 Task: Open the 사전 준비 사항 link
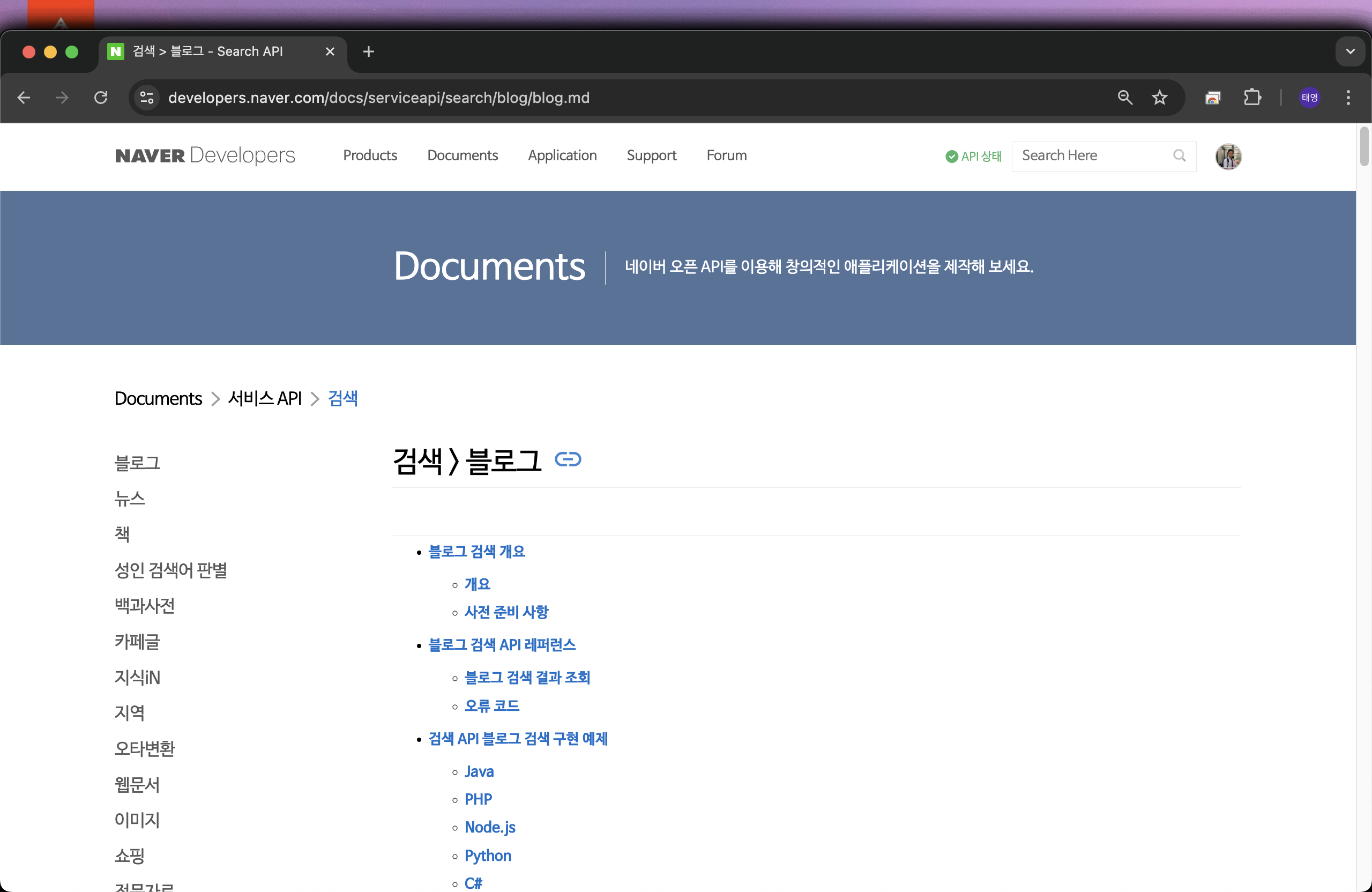pyautogui.click(x=506, y=612)
